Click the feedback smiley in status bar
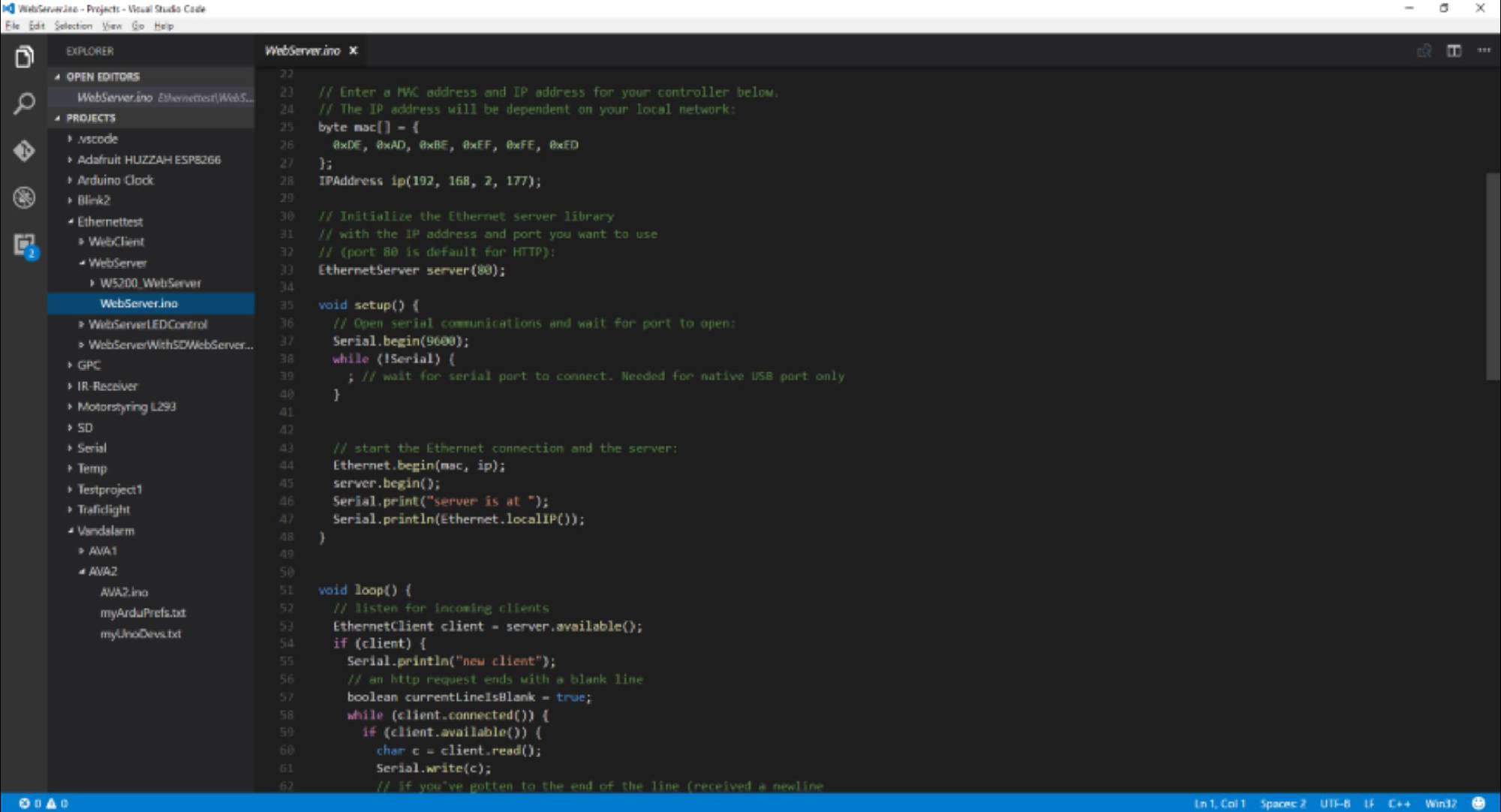The image size is (1501, 812). [x=1478, y=803]
